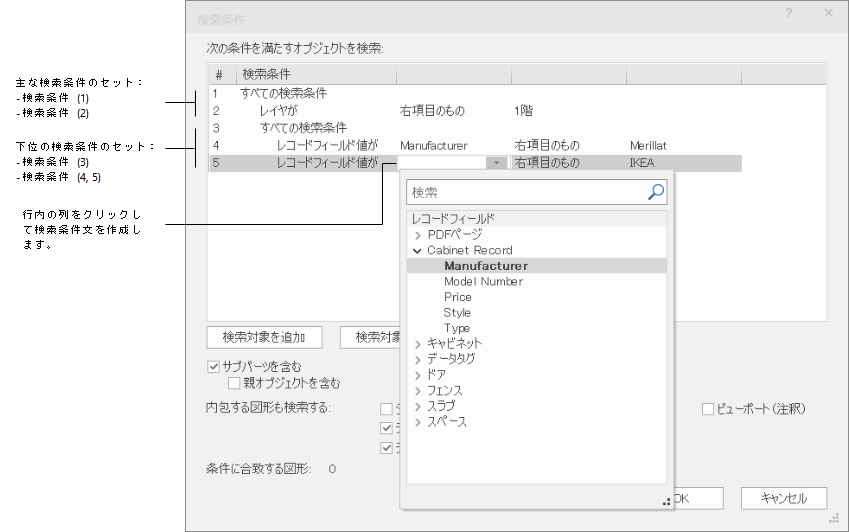Viewport: 849px width, 532px height.
Task: Click the dropdown popup's resize grip
Action: coord(666,501)
